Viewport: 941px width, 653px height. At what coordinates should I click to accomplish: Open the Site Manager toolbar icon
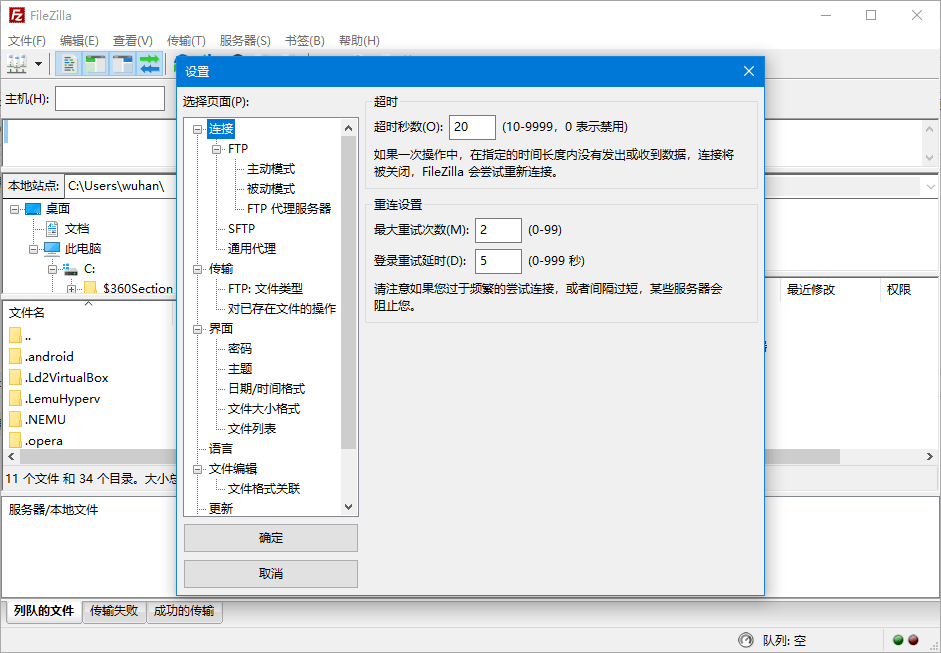click(x=17, y=63)
